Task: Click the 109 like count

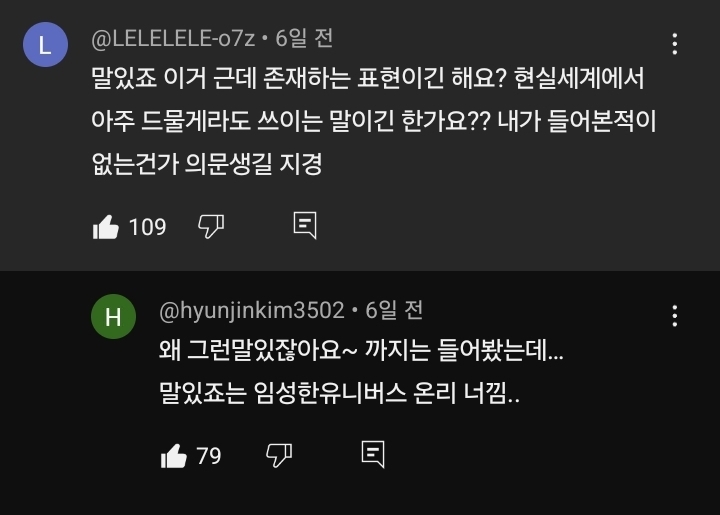Action: pyautogui.click(x=147, y=227)
